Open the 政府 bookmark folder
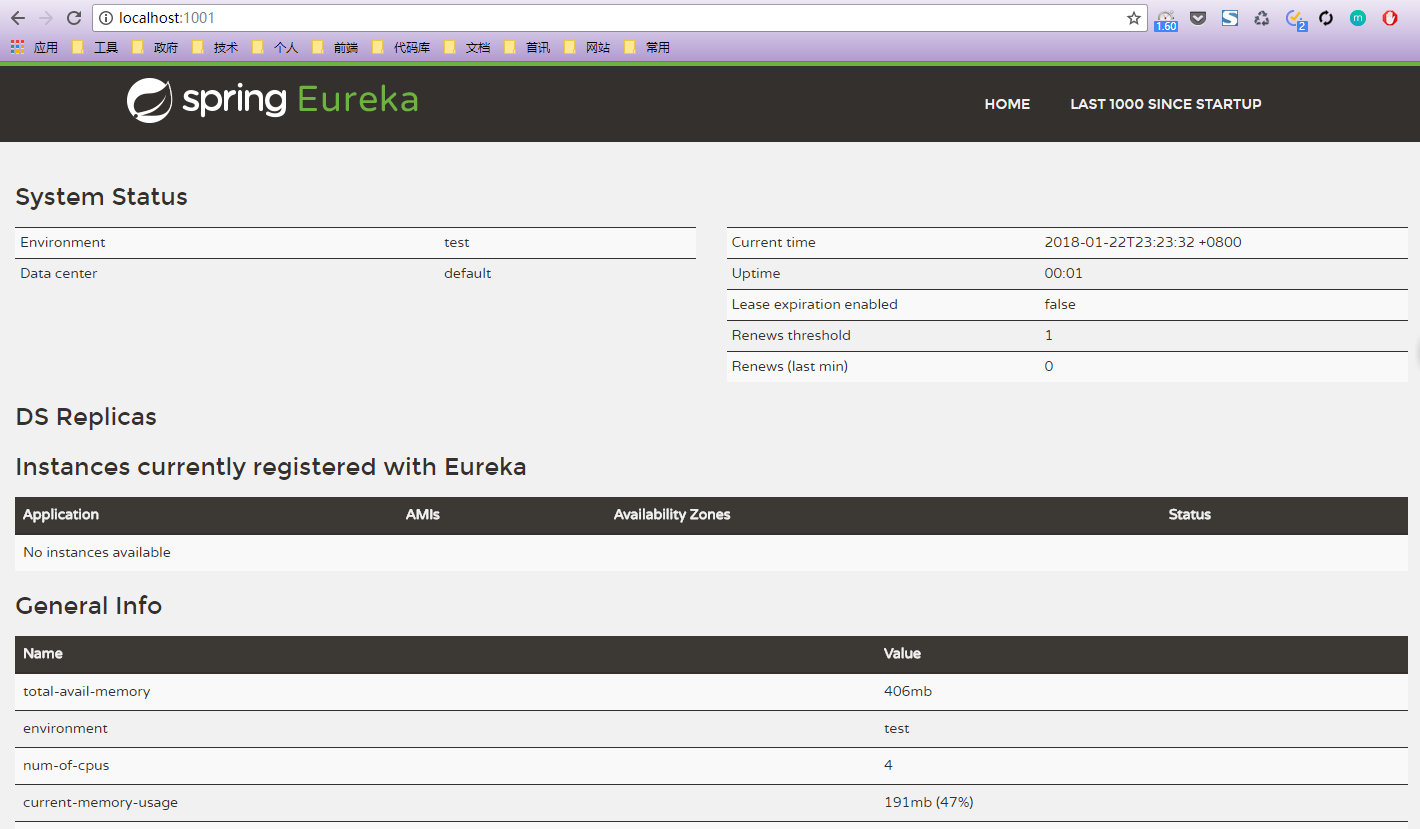 click(155, 47)
